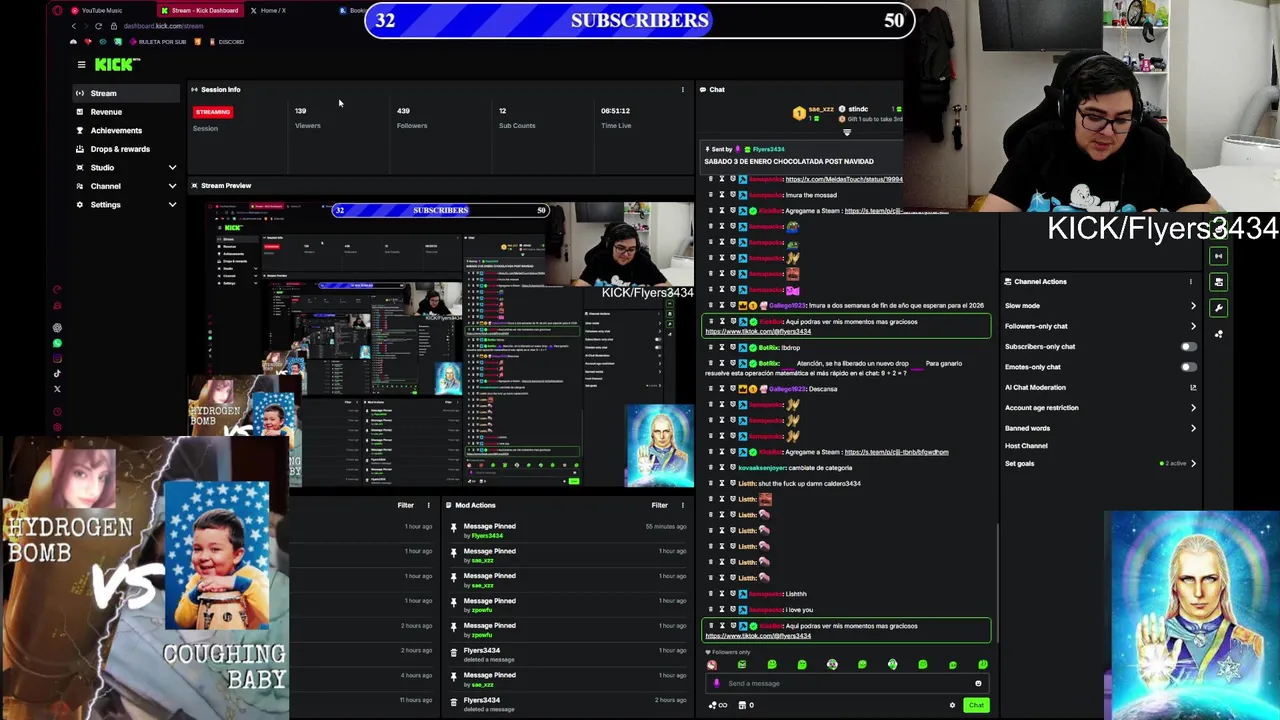Screen dimensions: 1280x720
Task: Open Host Channel action
Action: (1026, 446)
